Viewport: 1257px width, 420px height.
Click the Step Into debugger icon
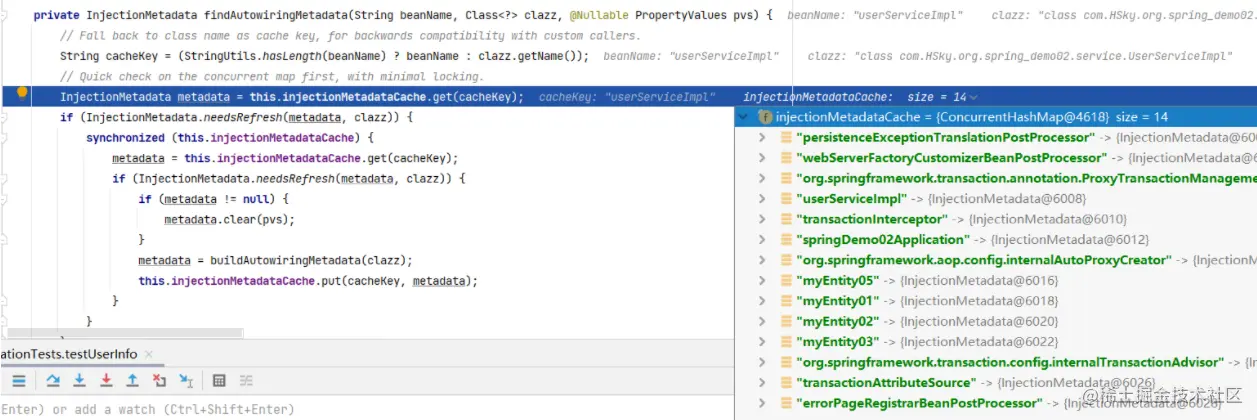[x=80, y=381]
